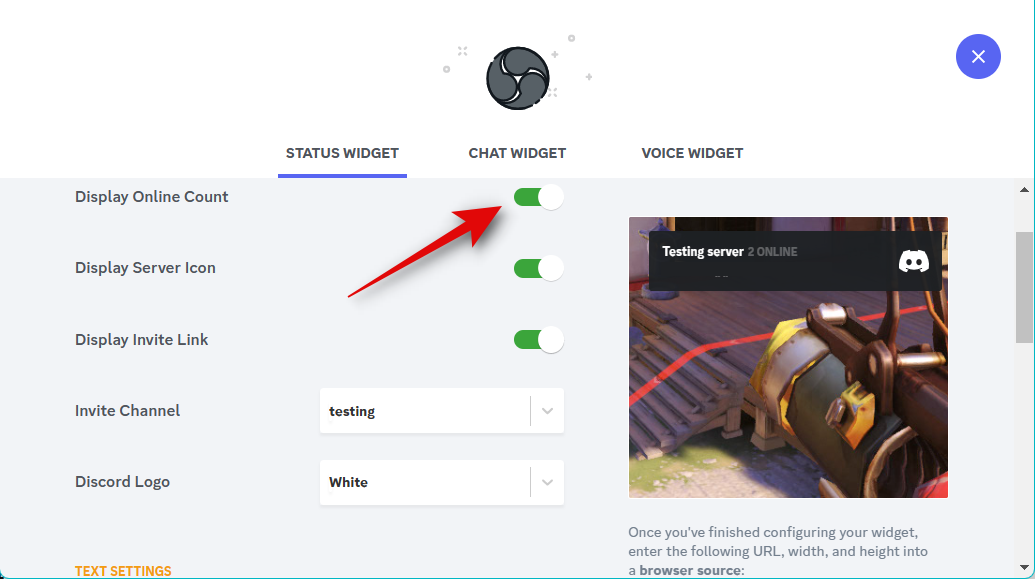
Task: Click the scrollbar down arrow
Action: [1024, 567]
